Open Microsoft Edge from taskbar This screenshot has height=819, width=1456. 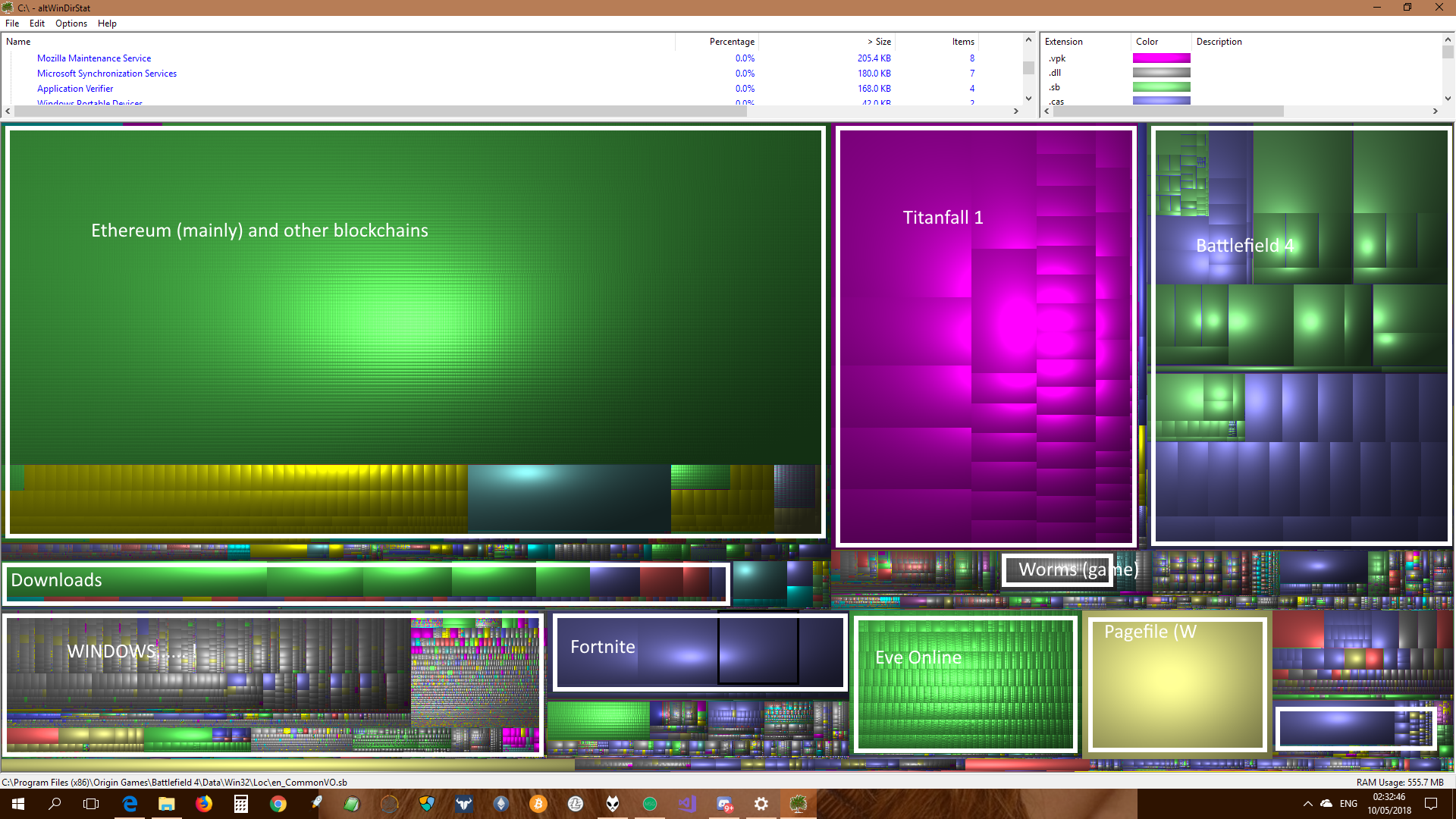point(130,804)
